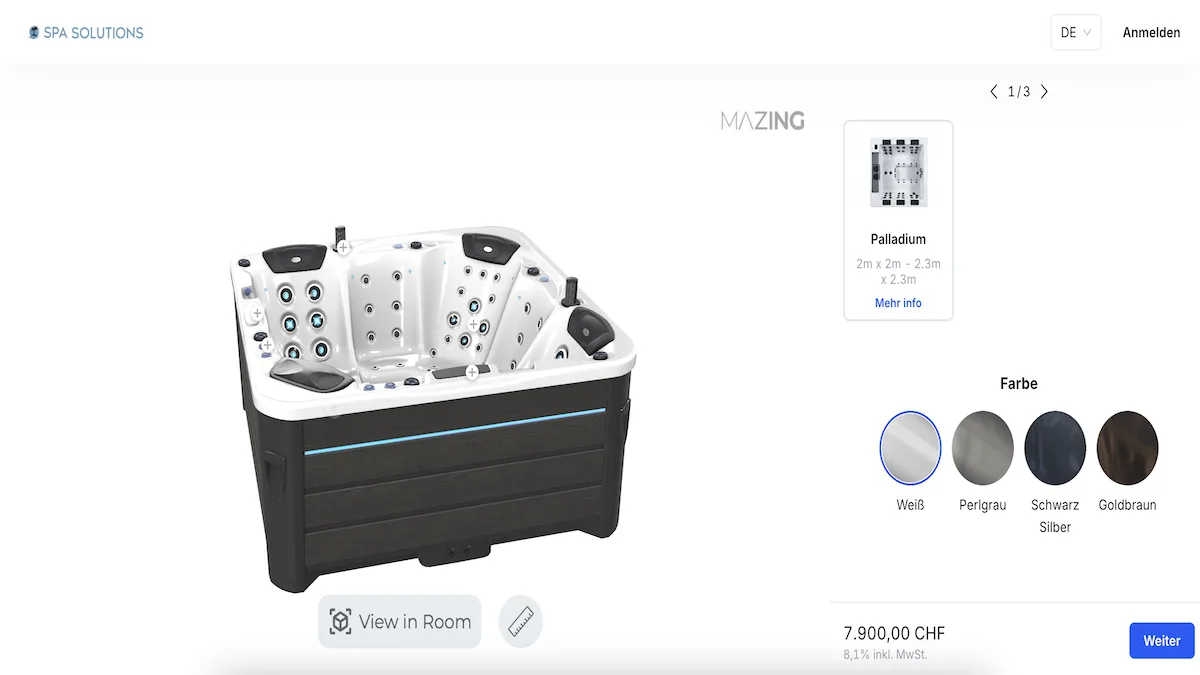The width and height of the screenshot is (1200, 675).
Task: Click the Anmelden login link
Action: click(1151, 33)
